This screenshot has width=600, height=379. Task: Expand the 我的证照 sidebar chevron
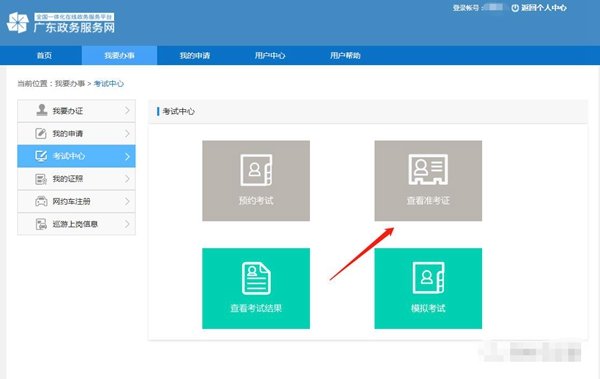(127, 179)
